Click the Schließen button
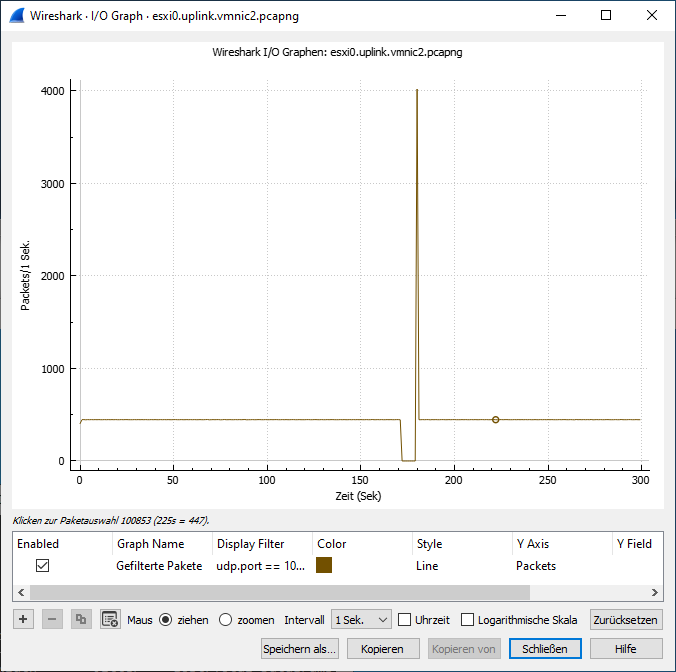Viewport: 676px width, 672px height. pos(545,649)
